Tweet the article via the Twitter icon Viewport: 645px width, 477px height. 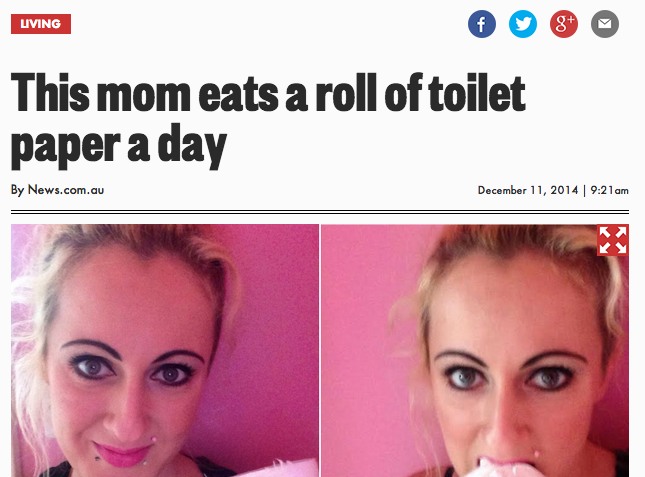(x=523, y=24)
